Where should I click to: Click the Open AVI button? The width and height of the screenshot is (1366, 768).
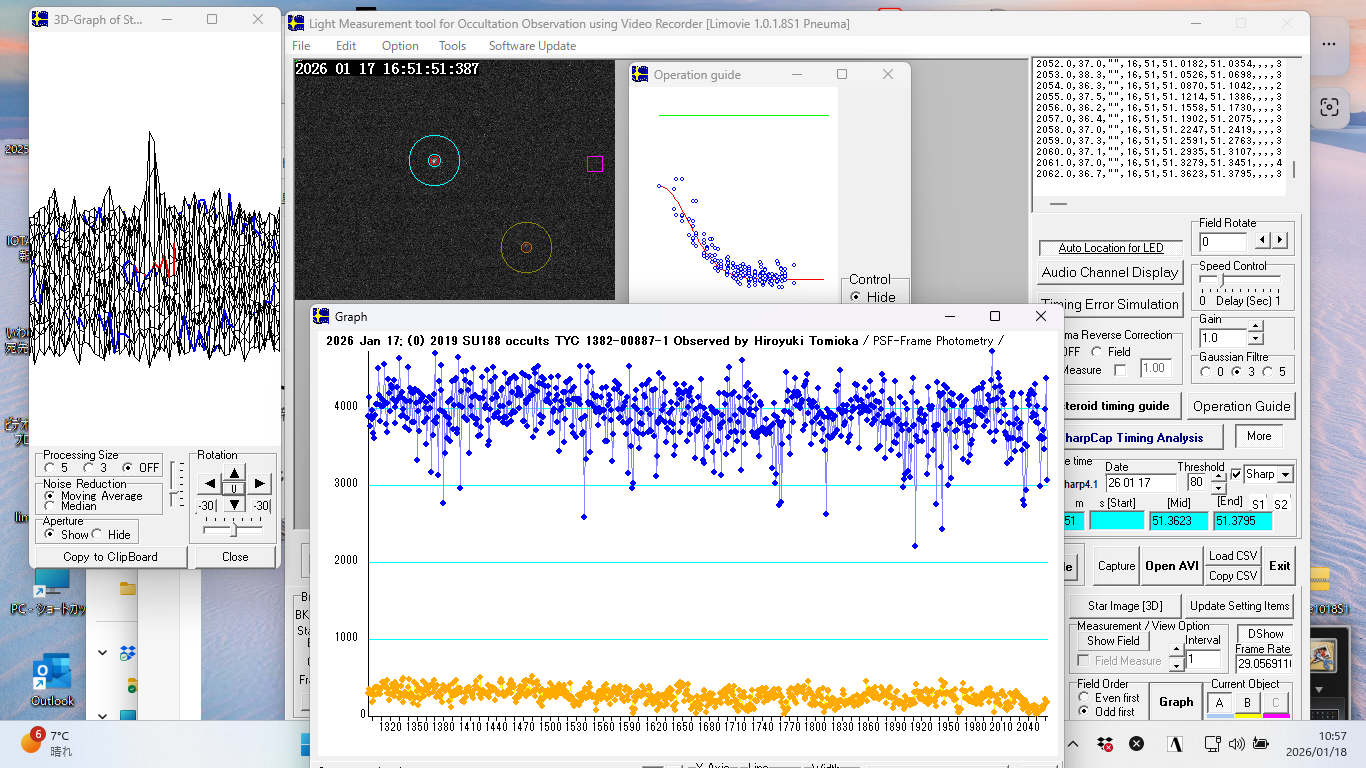point(1172,566)
